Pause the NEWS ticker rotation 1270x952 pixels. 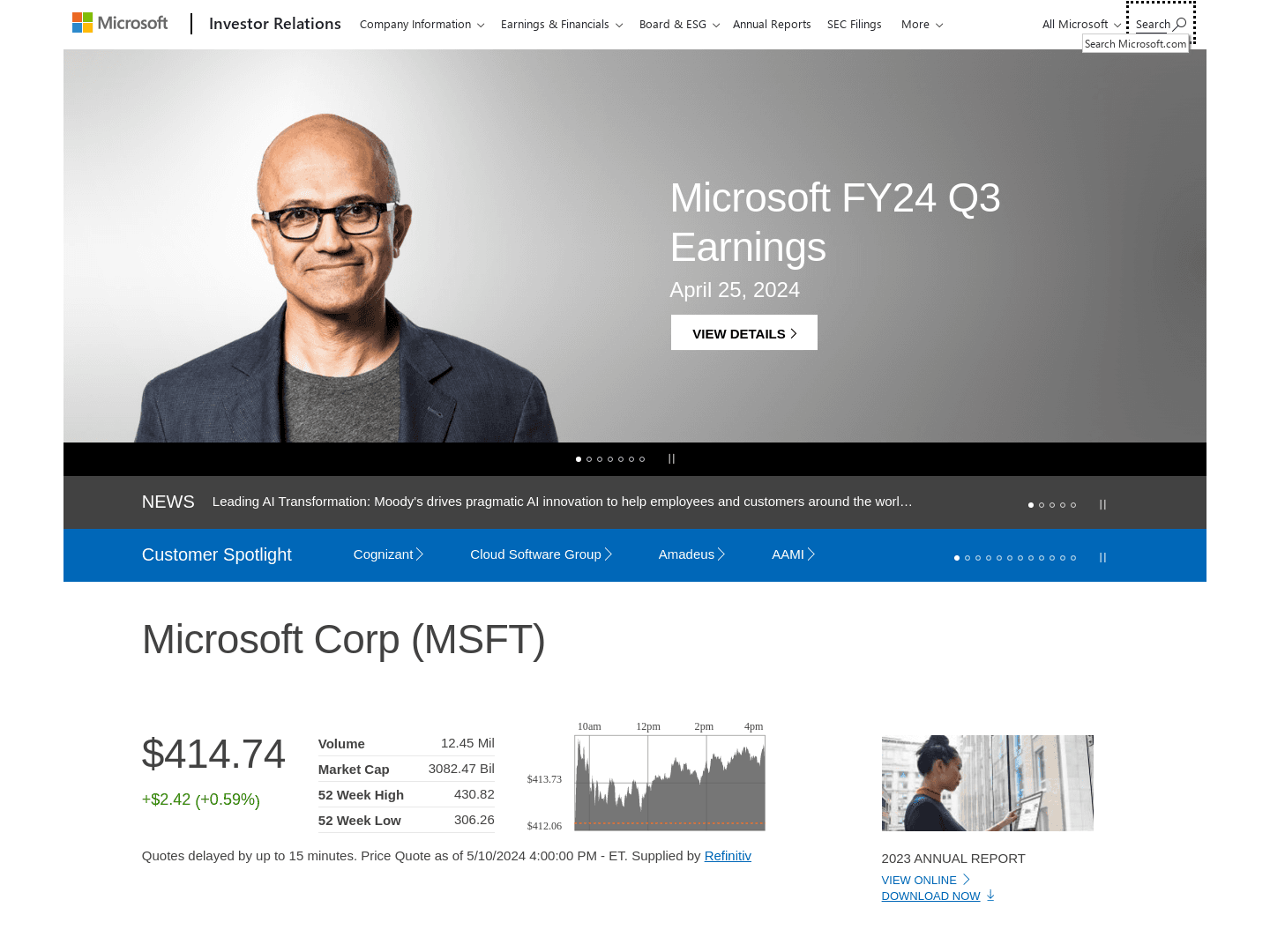[1102, 504]
